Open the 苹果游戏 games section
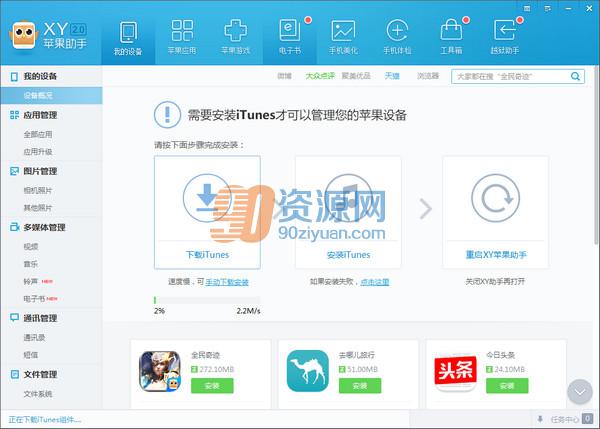The image size is (600, 429). tap(236, 38)
